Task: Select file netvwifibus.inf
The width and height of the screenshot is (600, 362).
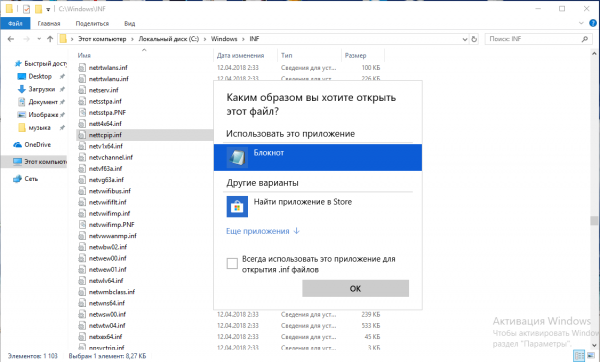Action: 109,191
